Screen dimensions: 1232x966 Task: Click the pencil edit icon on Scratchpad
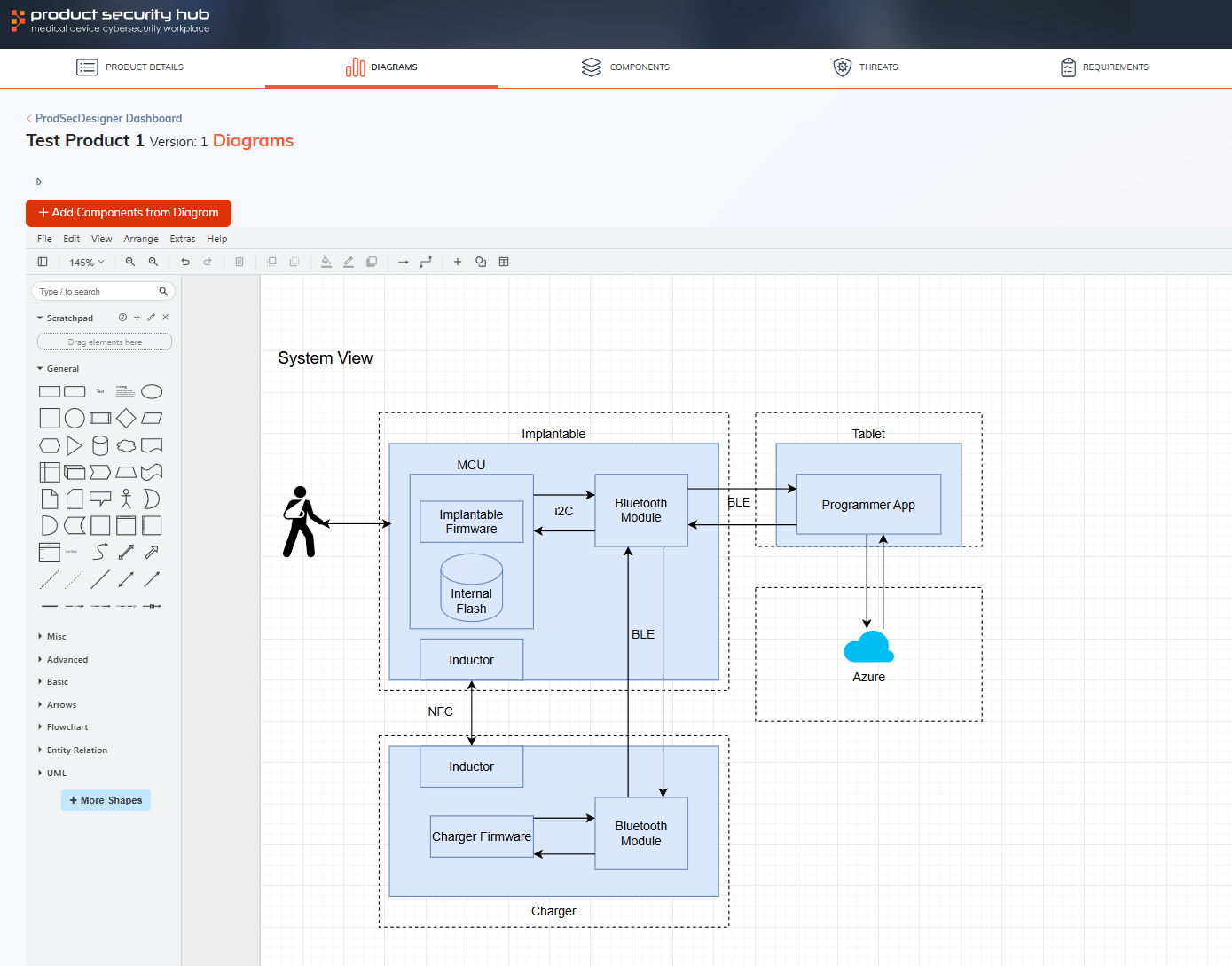click(x=151, y=317)
